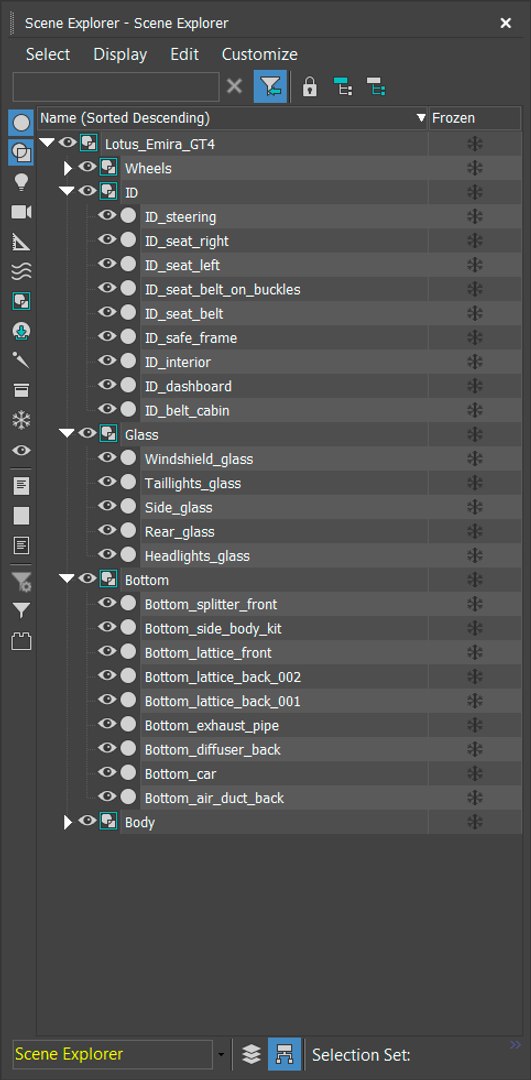Image resolution: width=531 pixels, height=1080 pixels.
Task: Select the Headlights_glass object
Action: 197,556
